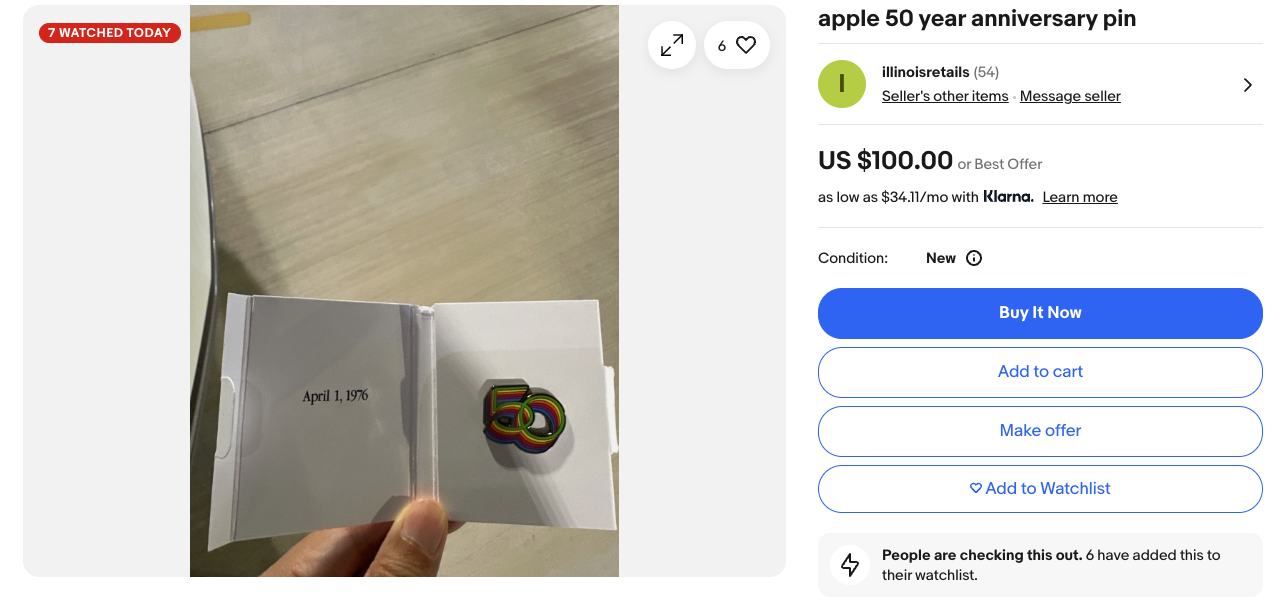Add the pin to cart
Screen dimensions: 1286x602
pyautogui.click(x=1040, y=372)
